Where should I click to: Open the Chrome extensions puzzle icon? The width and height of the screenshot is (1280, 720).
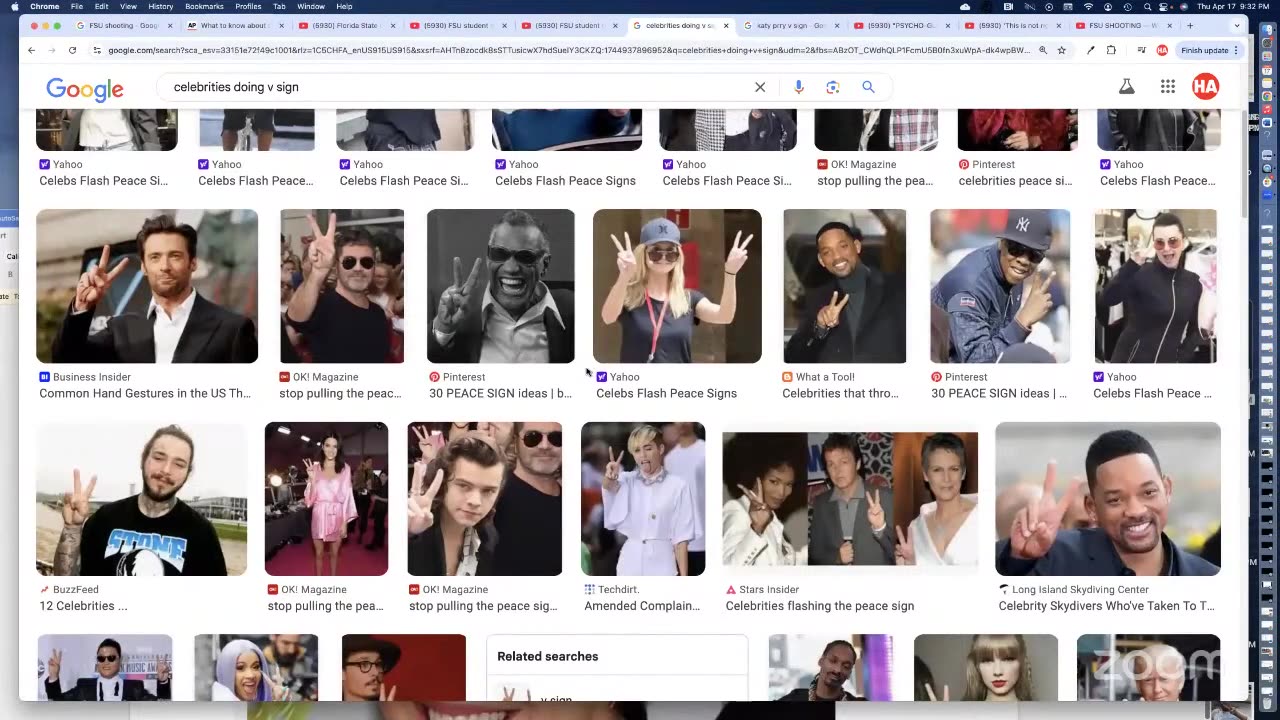point(1111,50)
